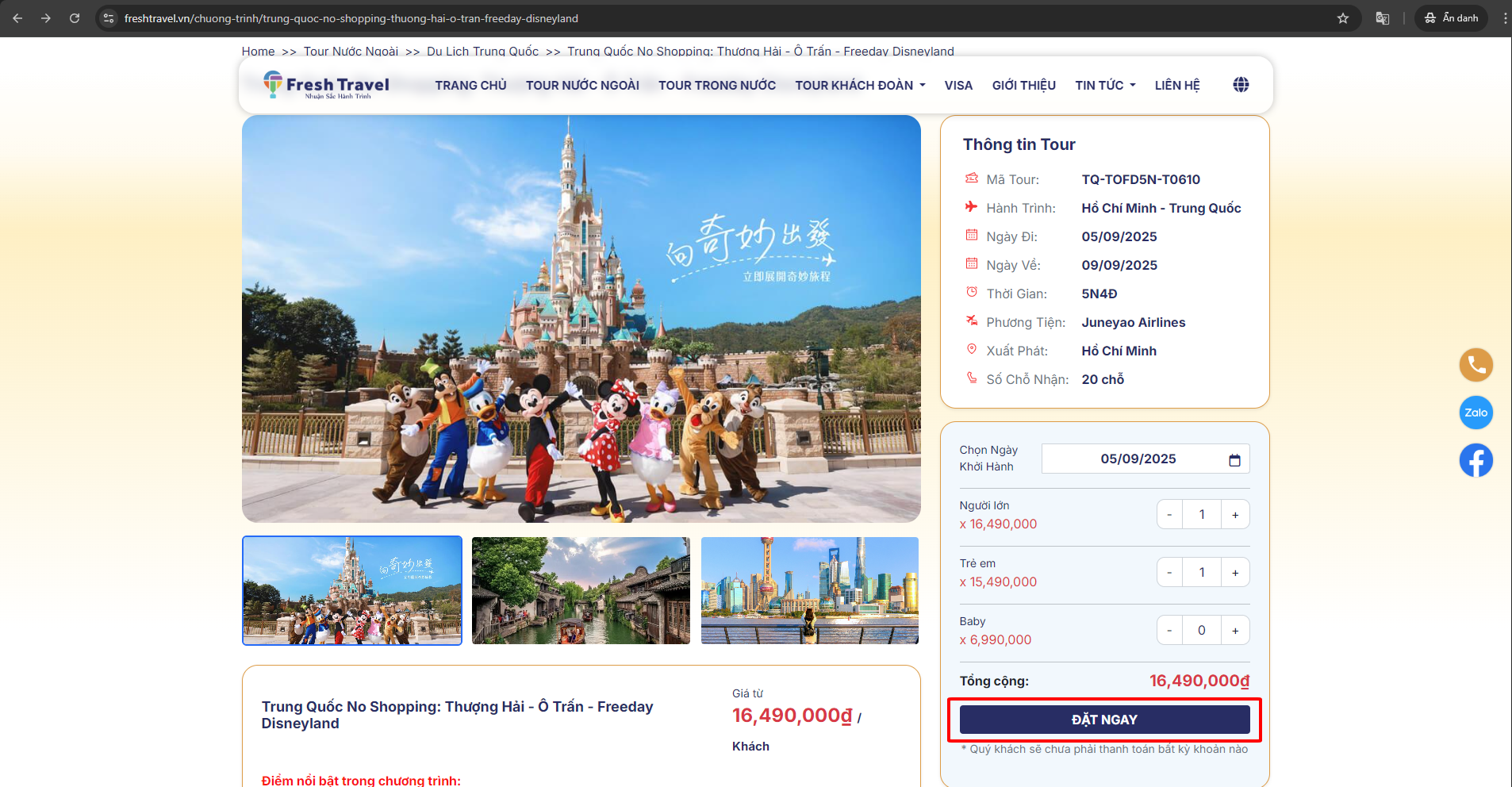Click the Hồ Chí Minh - Trung Quốc itinerary text
Viewport: 1512px width, 787px height.
(x=1161, y=208)
